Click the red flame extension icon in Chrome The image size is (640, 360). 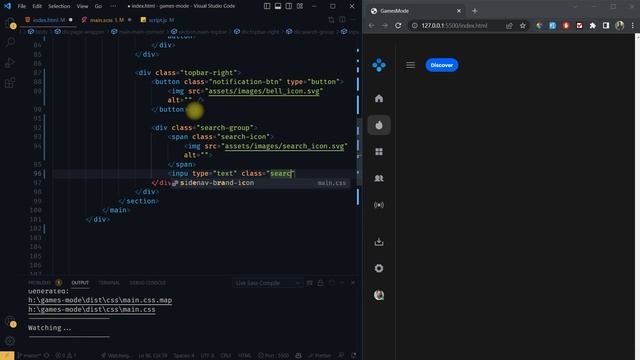[566, 25]
